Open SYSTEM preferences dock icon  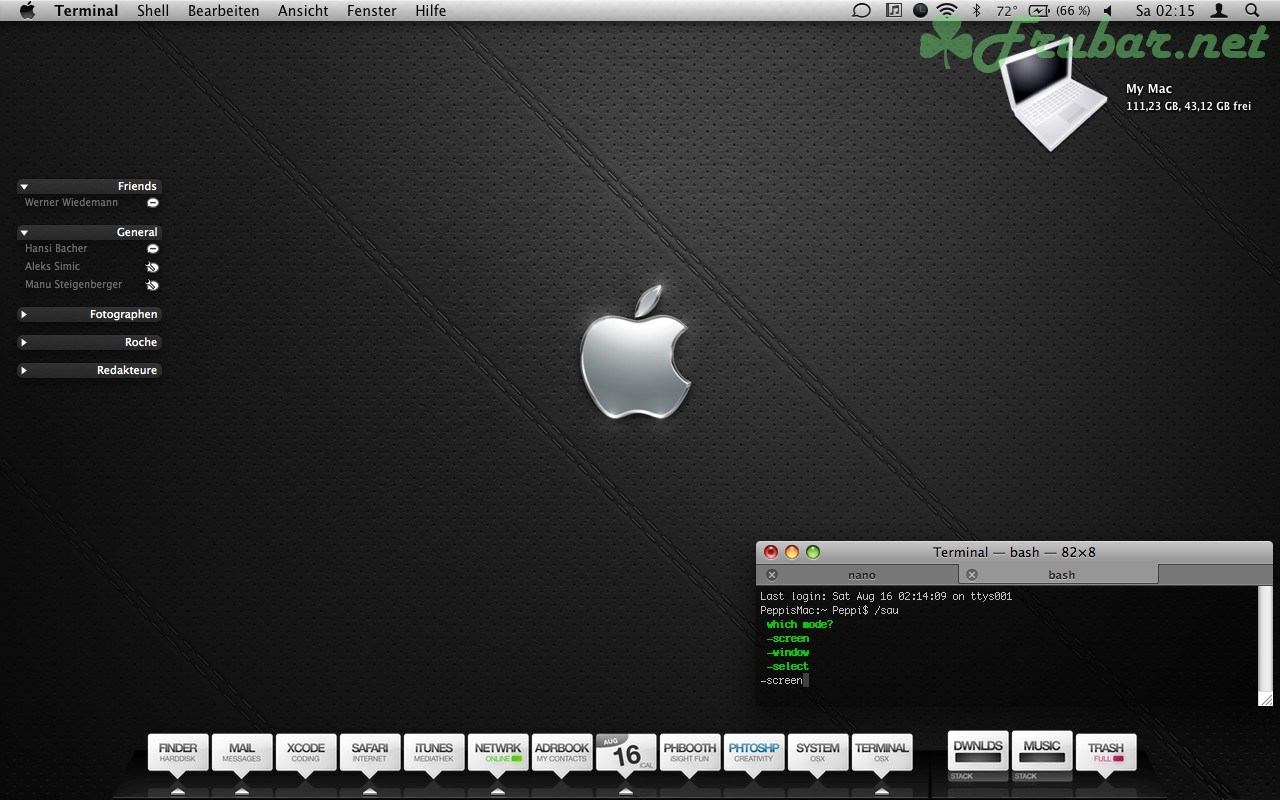[818, 753]
